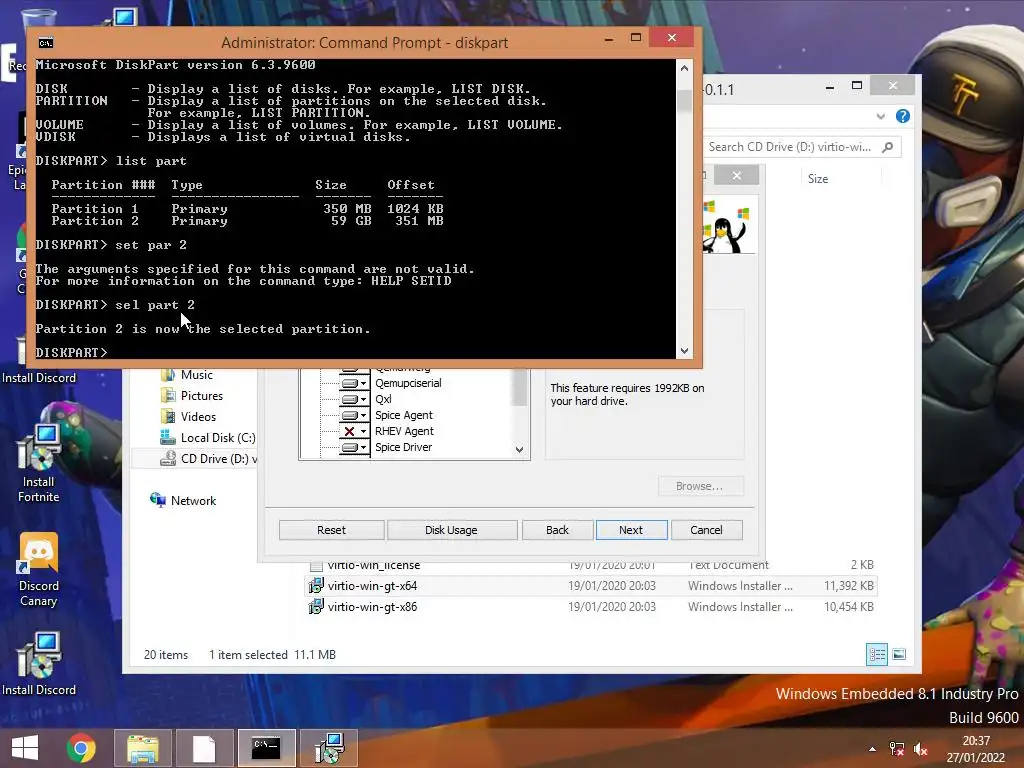This screenshot has height=768, width=1024.
Task: Open the Help icon in Explorer
Action: tap(903, 116)
